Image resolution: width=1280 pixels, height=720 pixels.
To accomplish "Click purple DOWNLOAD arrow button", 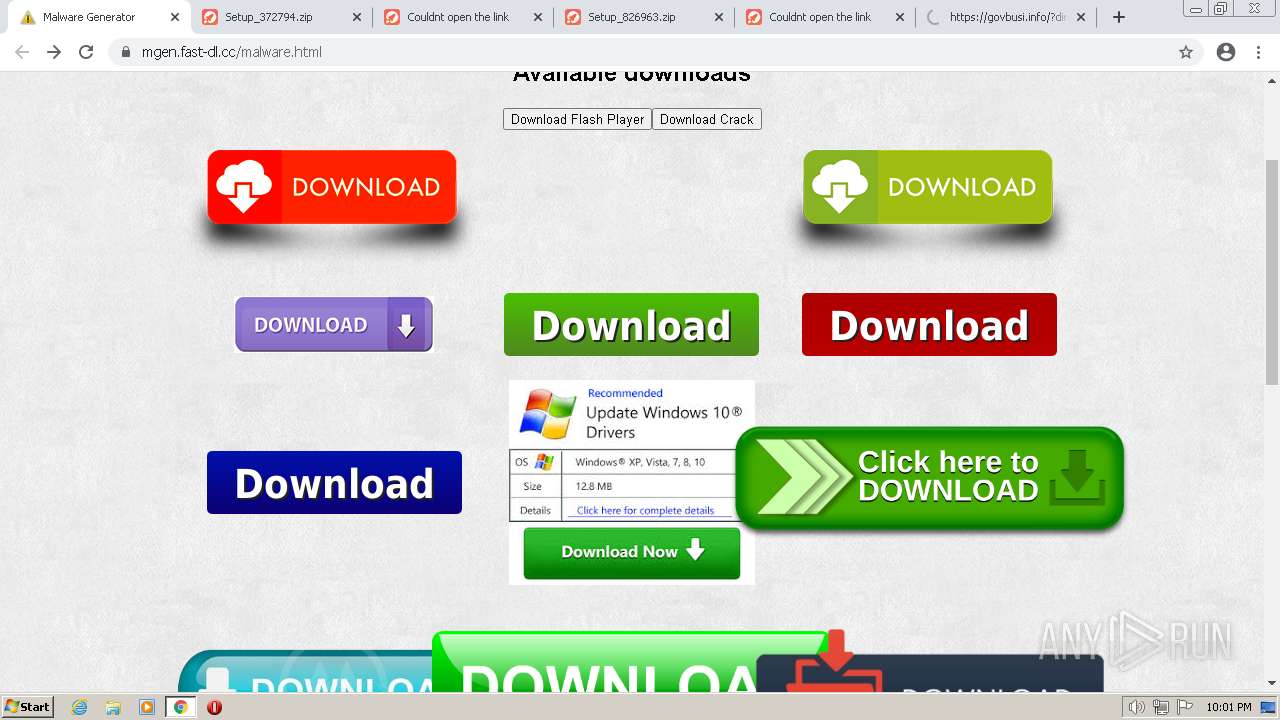I will 334,325.
